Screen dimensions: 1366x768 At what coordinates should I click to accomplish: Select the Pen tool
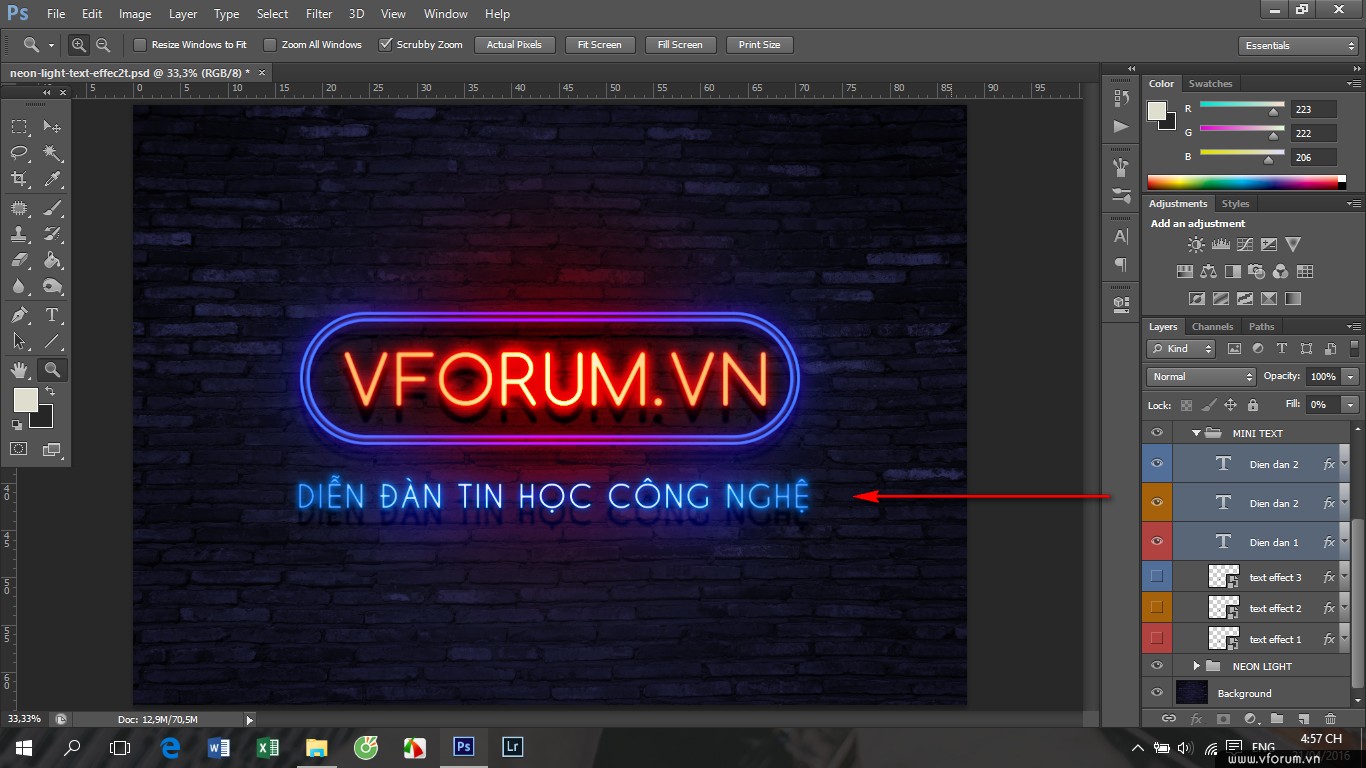click(19, 315)
